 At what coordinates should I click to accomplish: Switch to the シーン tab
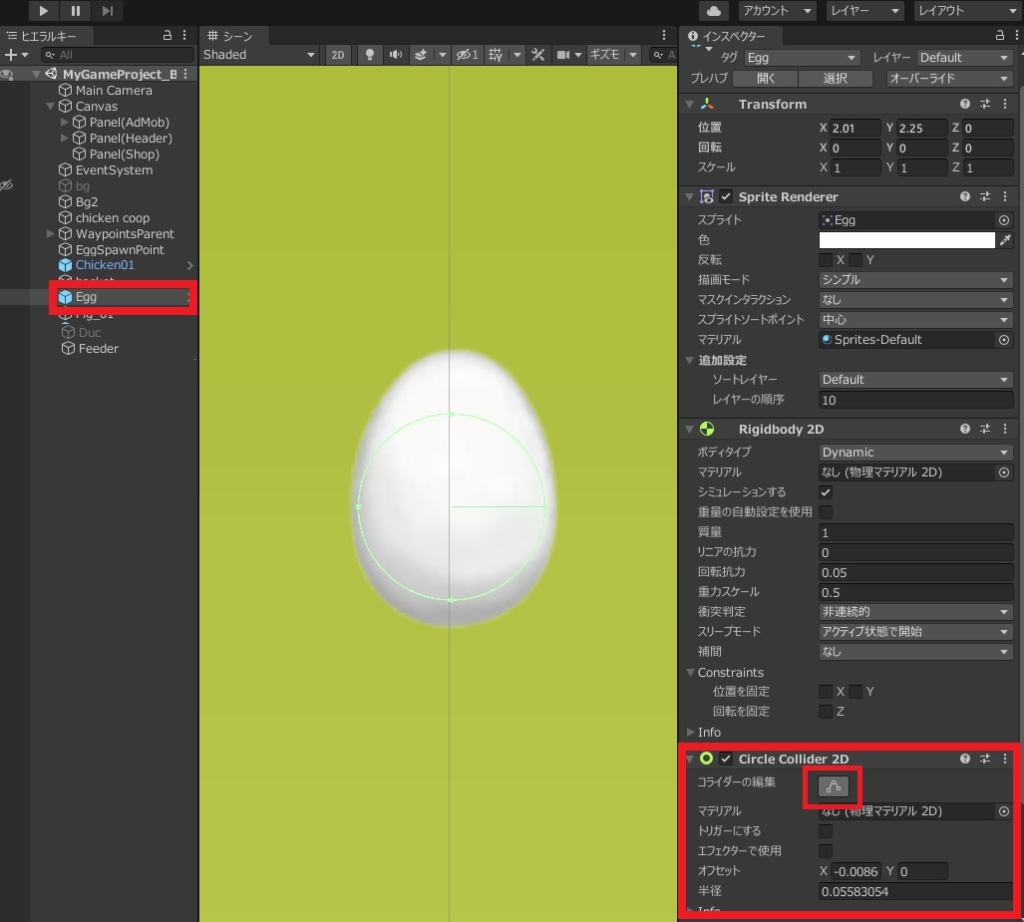click(230, 36)
